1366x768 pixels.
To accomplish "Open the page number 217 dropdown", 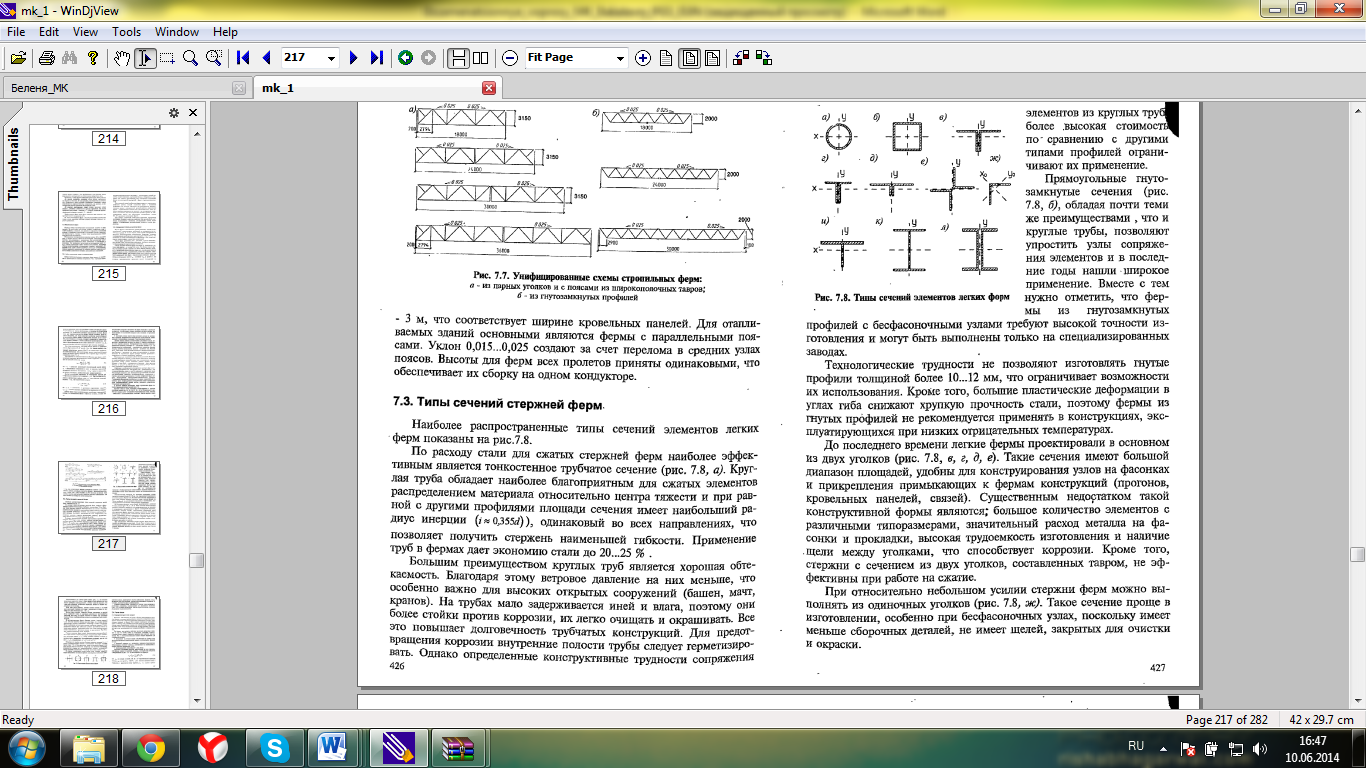I will [332, 58].
